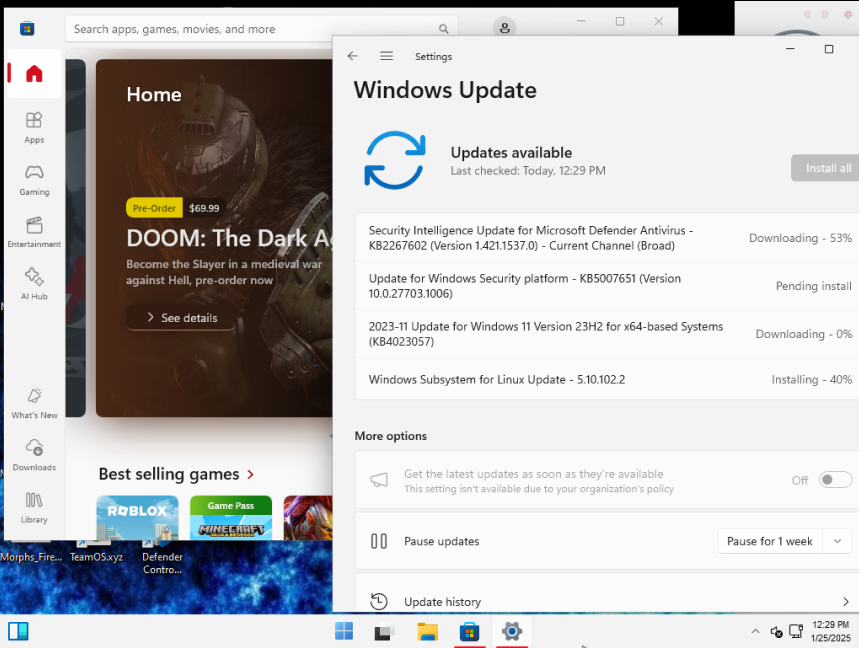Open Entertainment section in Microsoft Store

[34, 232]
